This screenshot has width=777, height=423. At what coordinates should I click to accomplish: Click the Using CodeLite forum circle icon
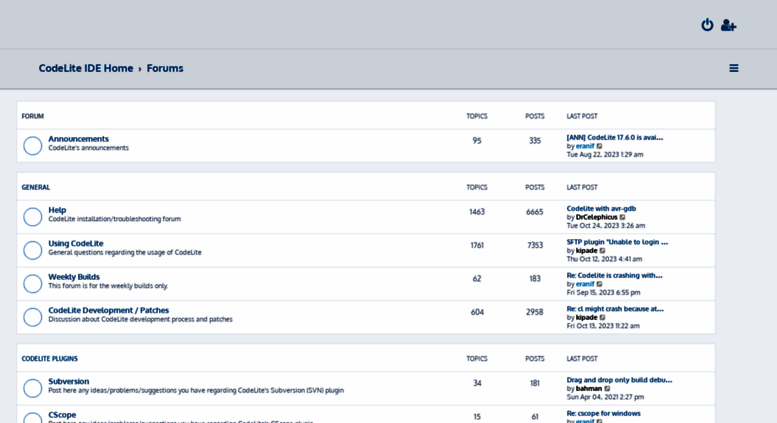coord(33,250)
